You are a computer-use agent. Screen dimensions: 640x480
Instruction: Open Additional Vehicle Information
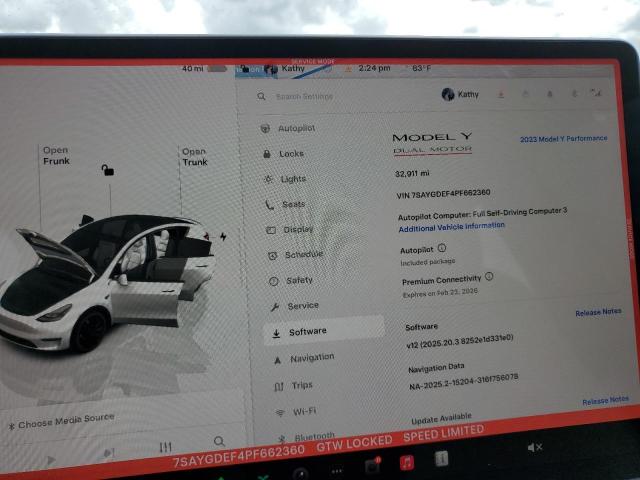451,227
